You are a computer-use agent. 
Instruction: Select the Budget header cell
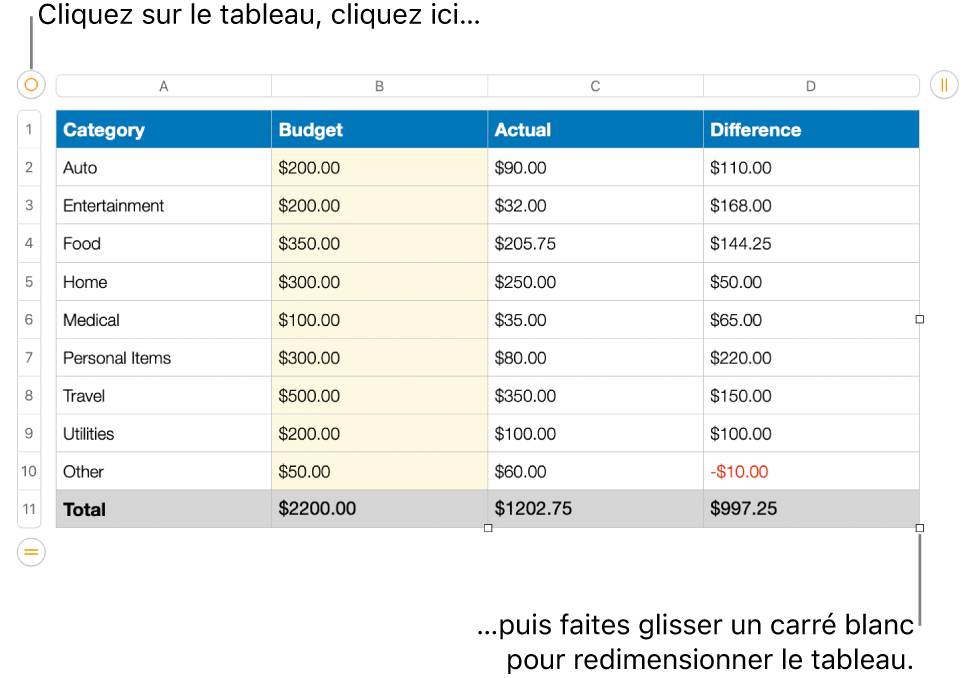380,129
